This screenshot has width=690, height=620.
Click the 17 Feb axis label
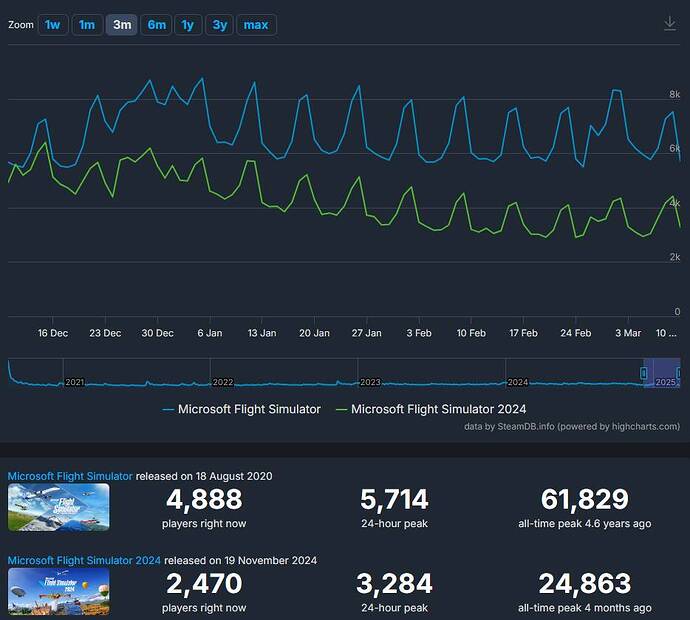[x=523, y=333]
